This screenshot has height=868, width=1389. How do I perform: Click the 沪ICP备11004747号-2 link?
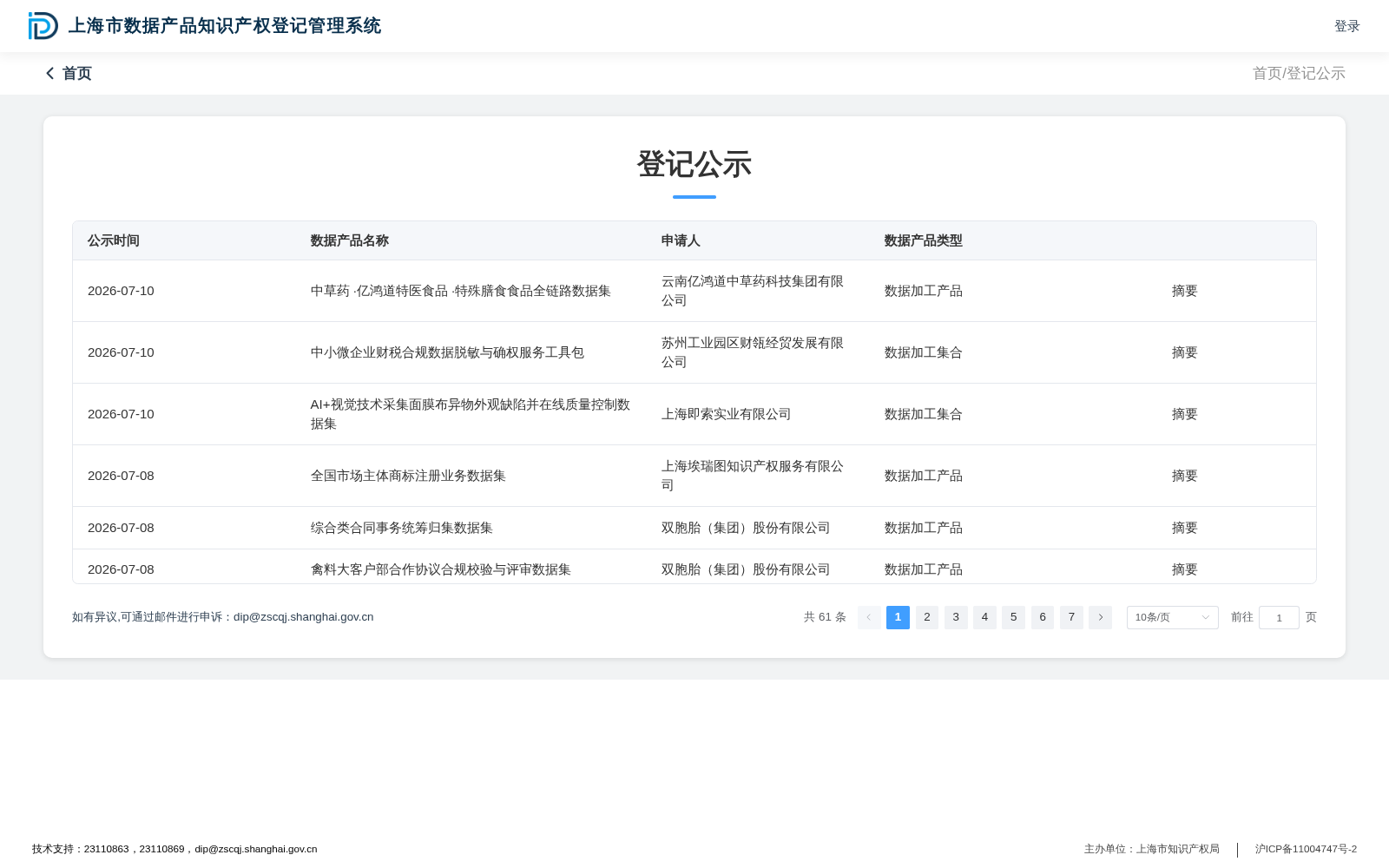coord(1306,849)
